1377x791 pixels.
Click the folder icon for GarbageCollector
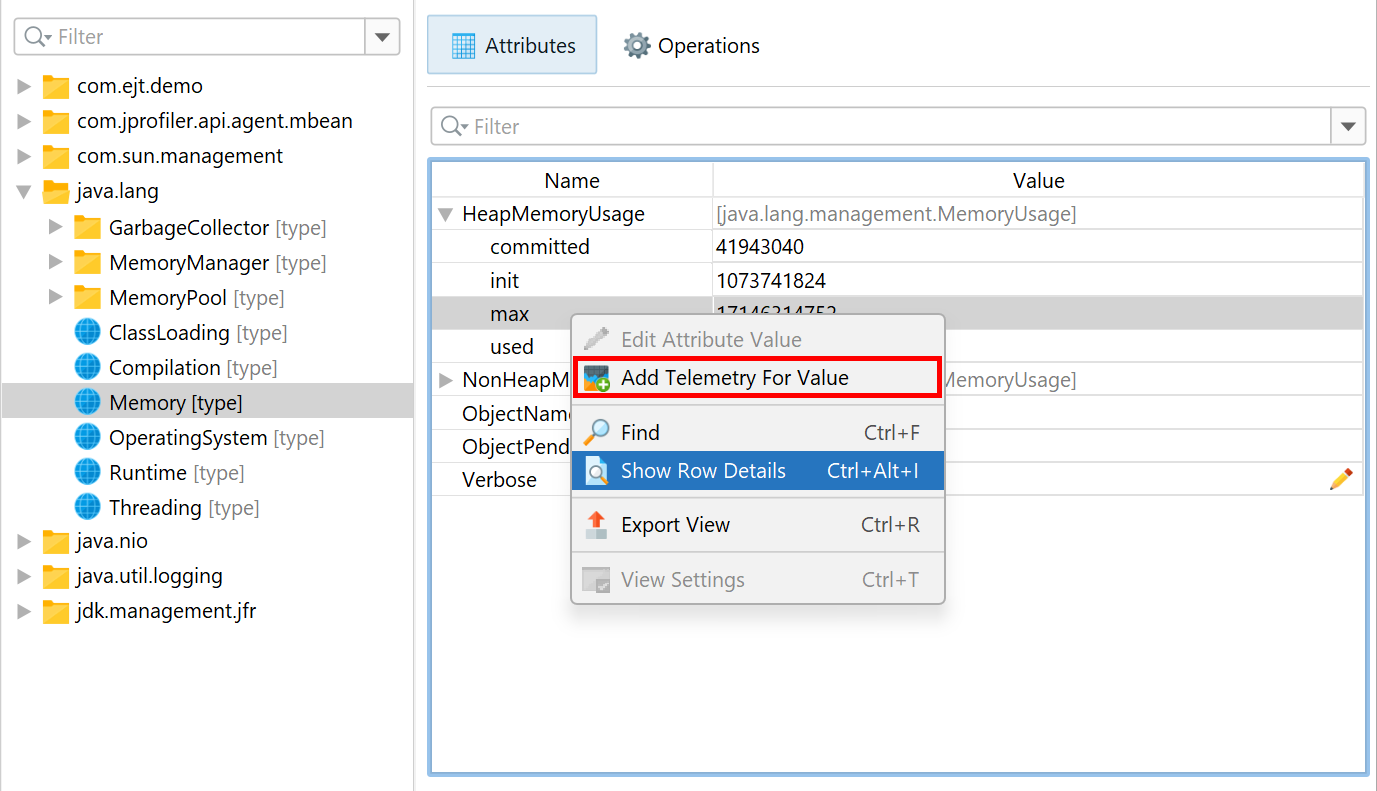pos(88,228)
